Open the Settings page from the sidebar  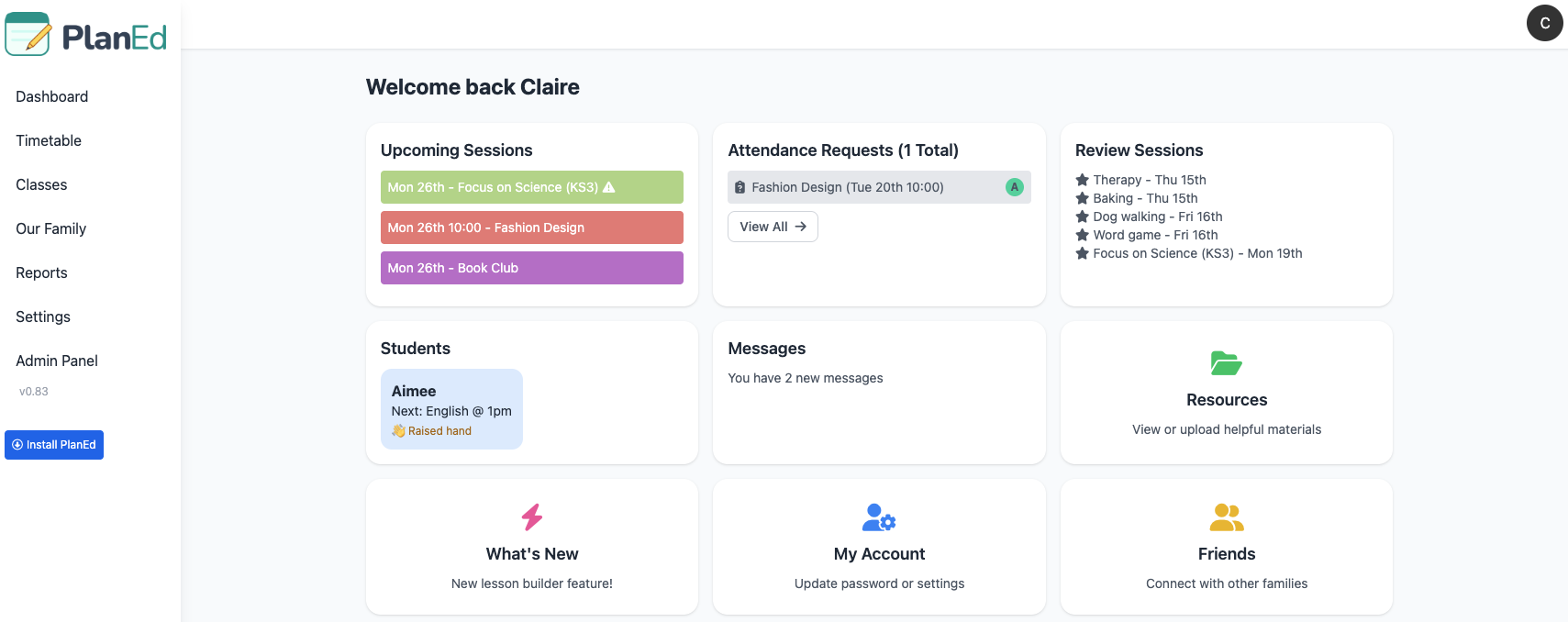coord(42,317)
